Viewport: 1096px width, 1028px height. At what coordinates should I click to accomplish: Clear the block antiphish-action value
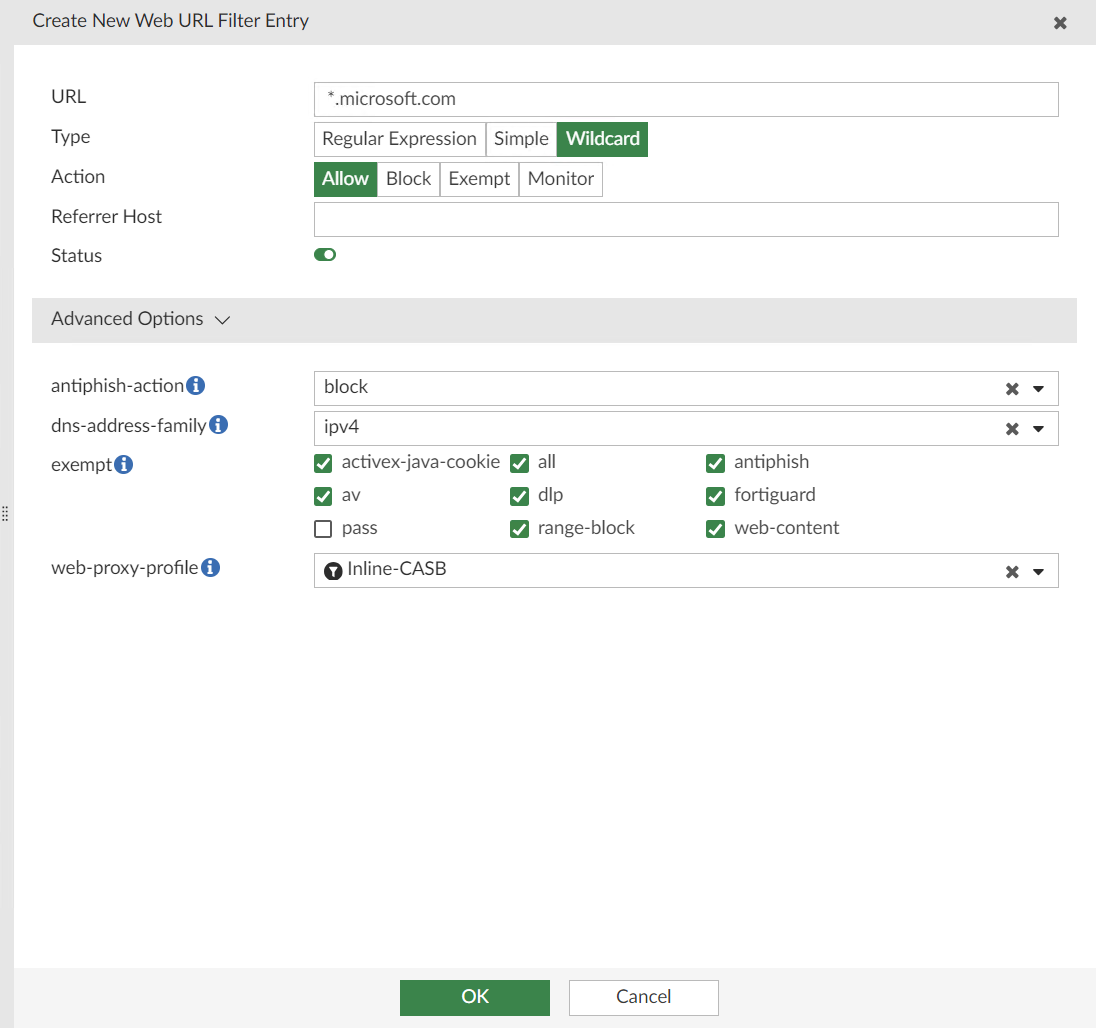(1012, 388)
